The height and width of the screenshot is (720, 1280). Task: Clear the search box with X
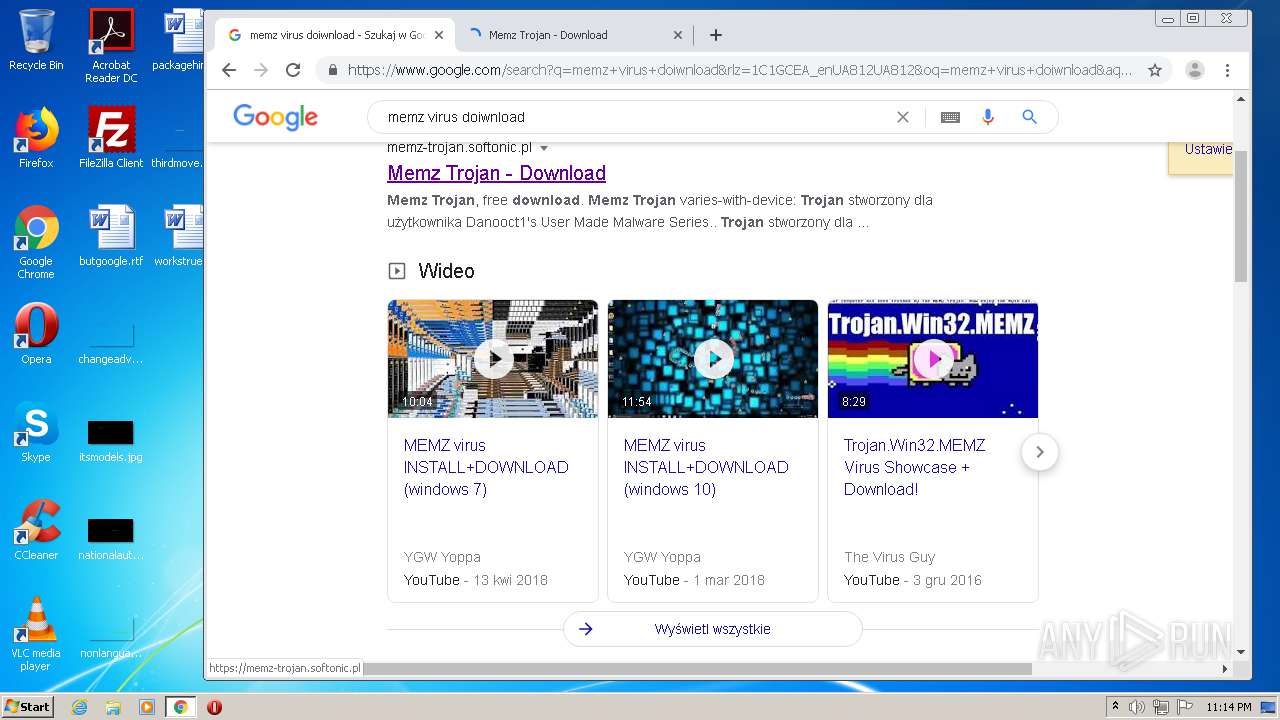(903, 117)
